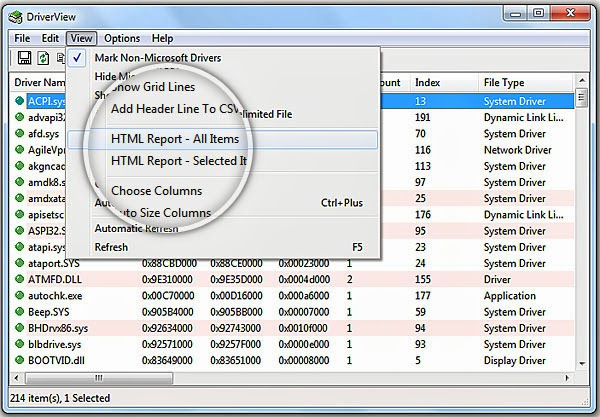Choose HTML Report - All Items
The image size is (600, 417).
[223, 139]
